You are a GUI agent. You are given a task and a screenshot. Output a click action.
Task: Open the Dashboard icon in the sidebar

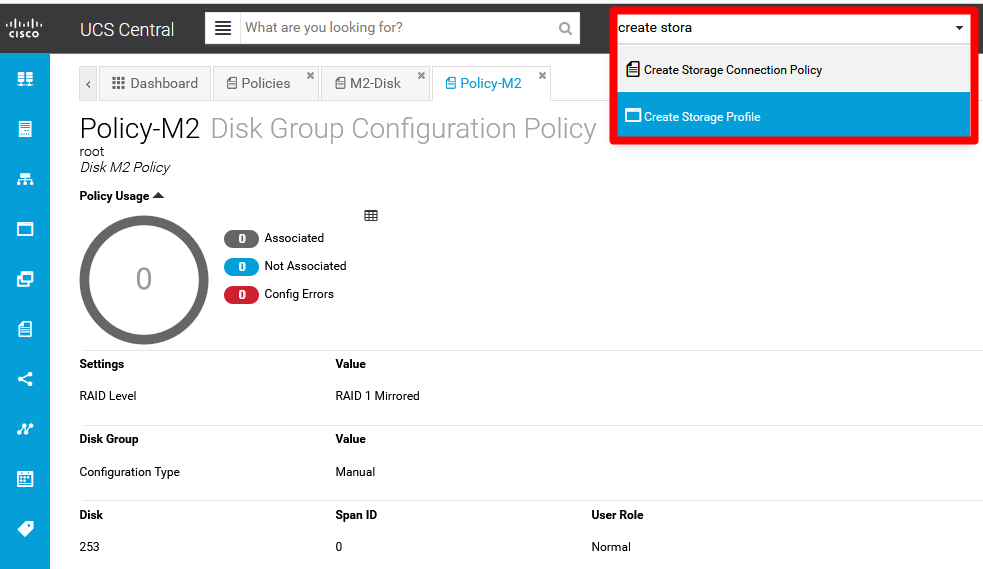click(25, 79)
